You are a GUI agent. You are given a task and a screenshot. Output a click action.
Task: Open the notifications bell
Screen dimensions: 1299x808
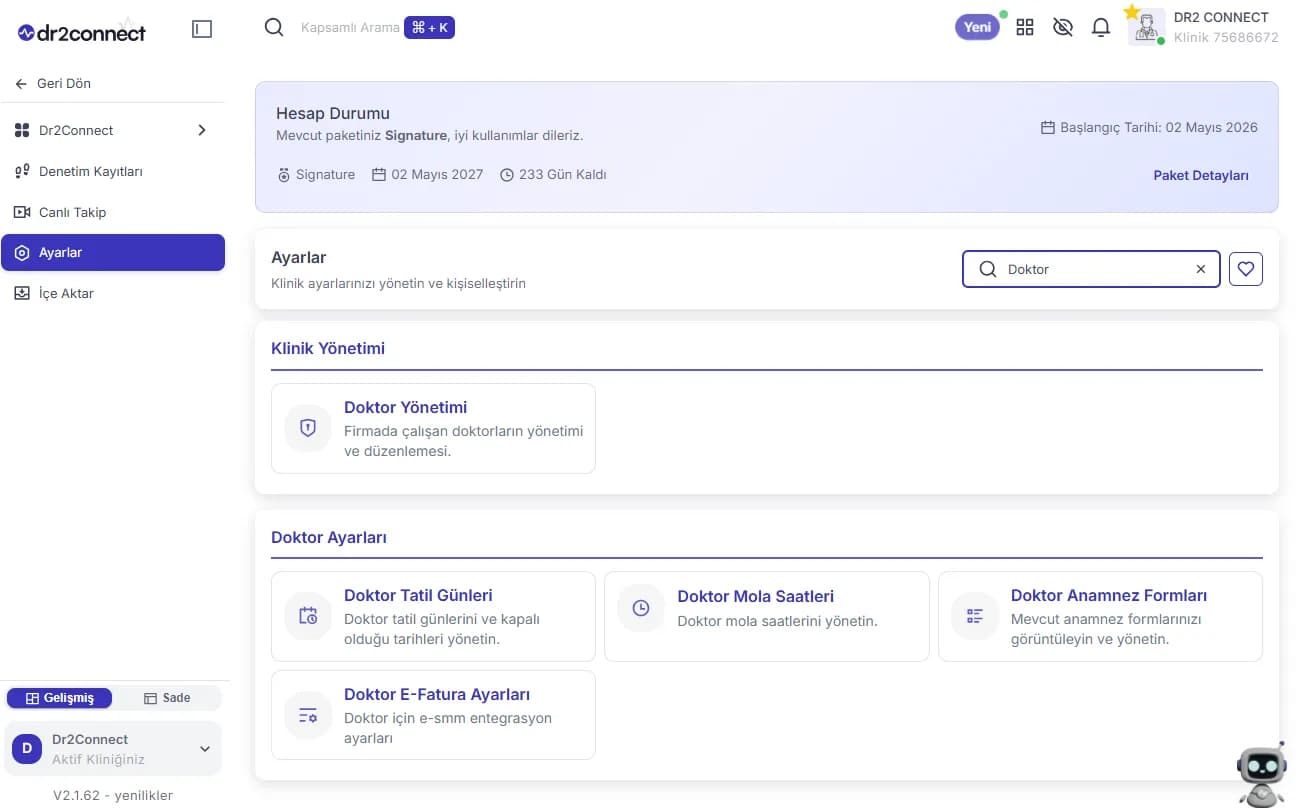click(x=1100, y=28)
